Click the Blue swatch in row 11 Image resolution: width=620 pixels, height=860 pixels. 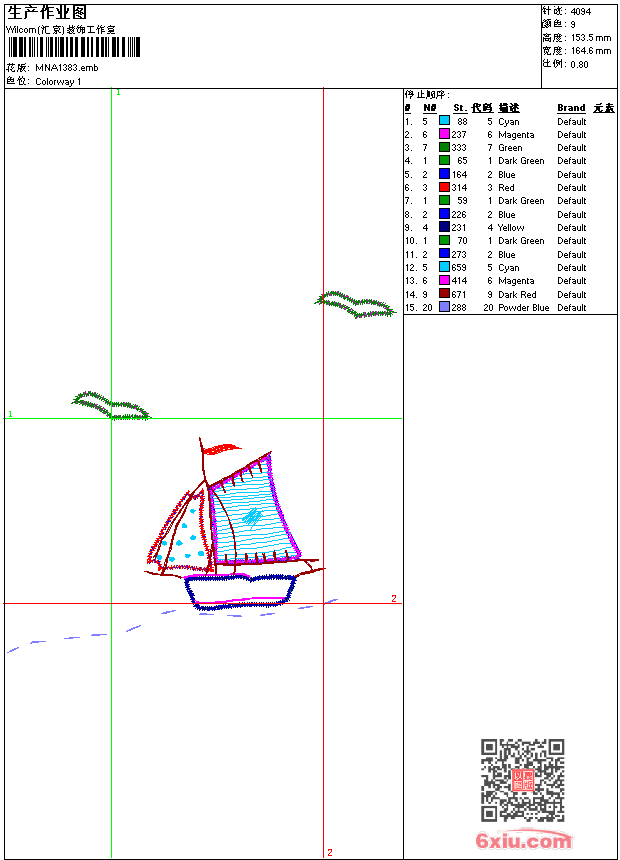tap(444, 253)
